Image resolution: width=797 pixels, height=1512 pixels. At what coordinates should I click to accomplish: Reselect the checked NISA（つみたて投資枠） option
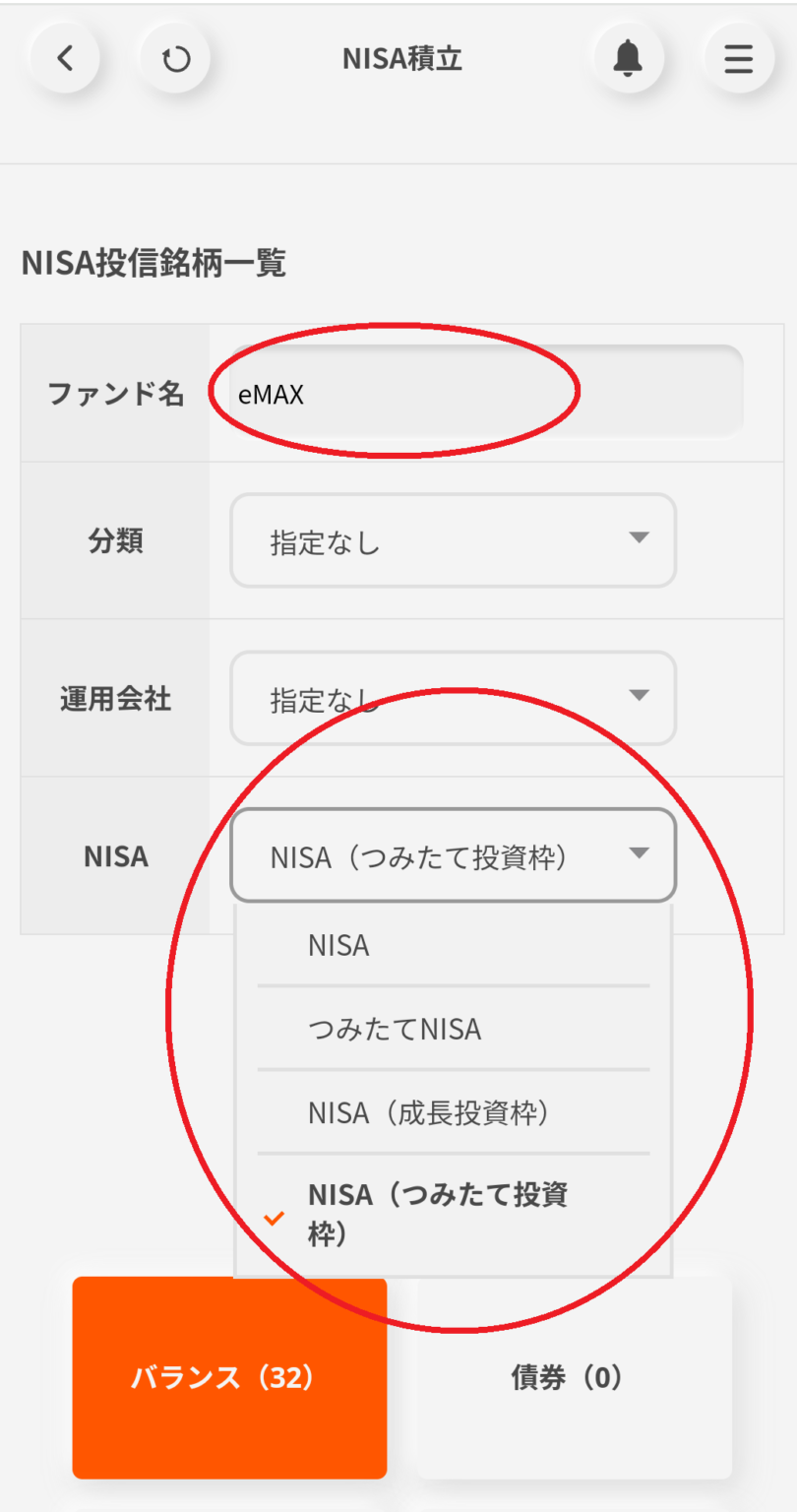453,1211
